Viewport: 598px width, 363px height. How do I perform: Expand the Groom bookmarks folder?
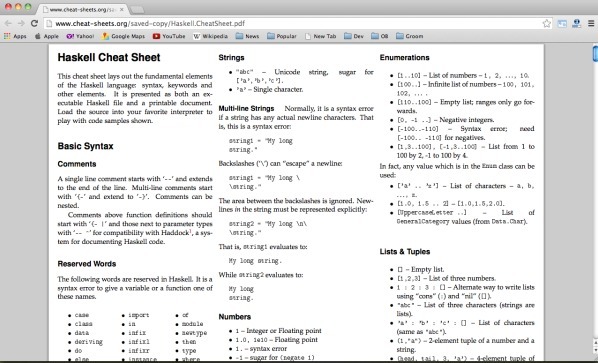(410, 36)
